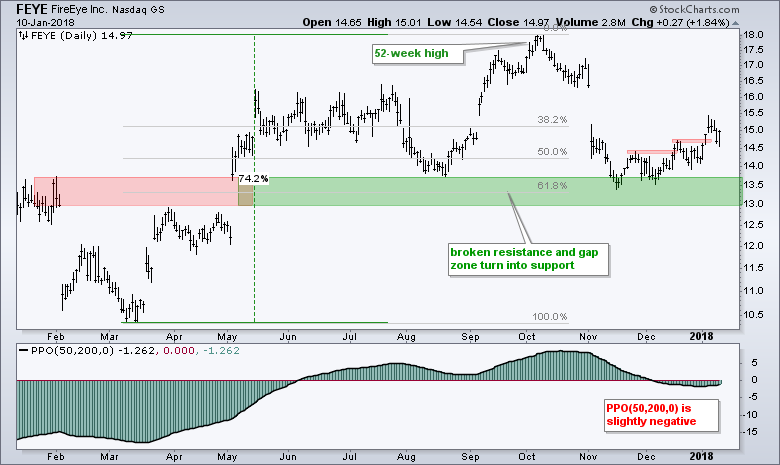Image resolution: width=780 pixels, height=465 pixels.
Task: Click the up-triangle icon beside the Chg value
Action: pos(736,23)
